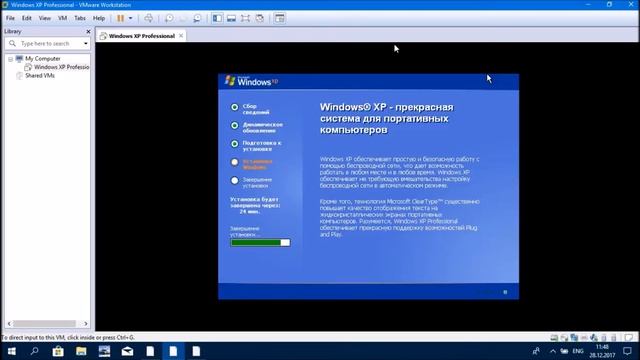Open the snapshot manager toolbar icon

(197, 18)
